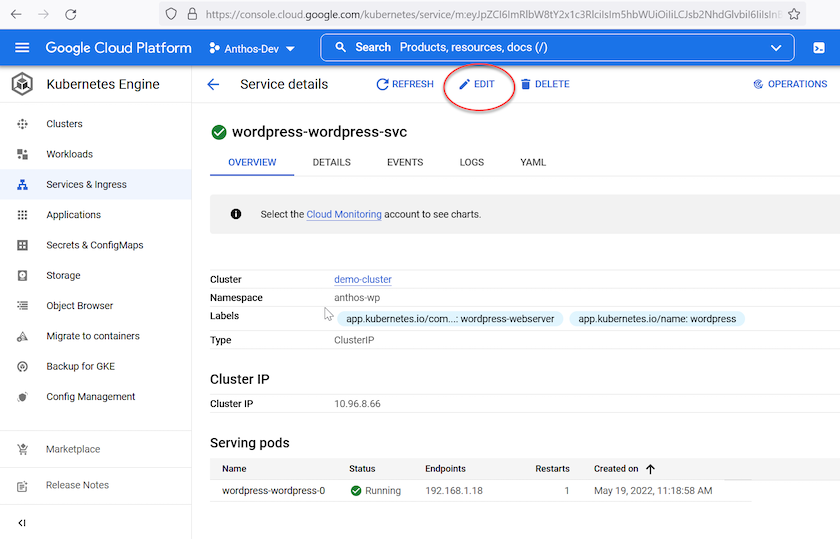Open the LOGS tab
840x539 pixels.
point(471,162)
